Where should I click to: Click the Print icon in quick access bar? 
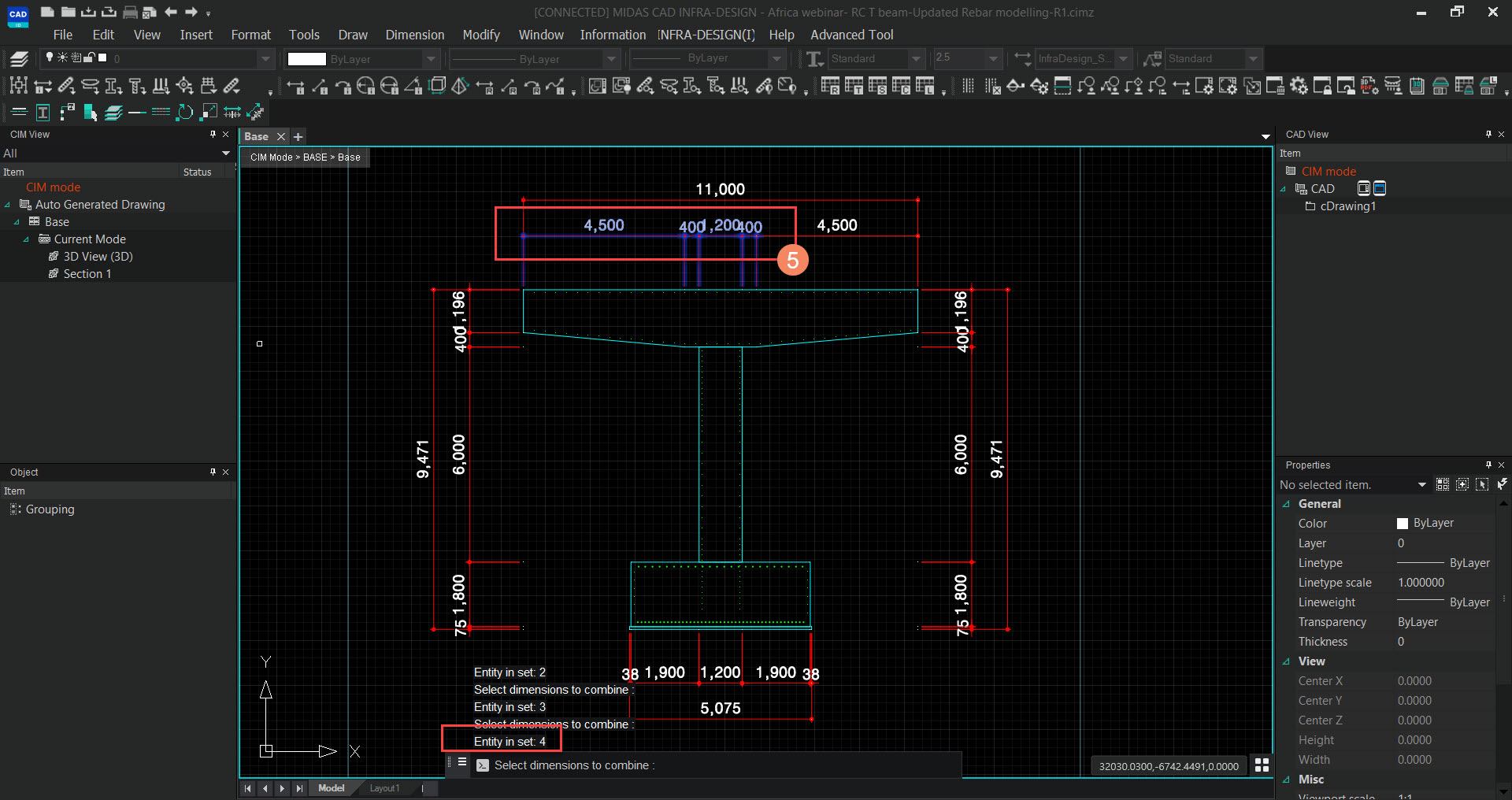click(x=130, y=12)
